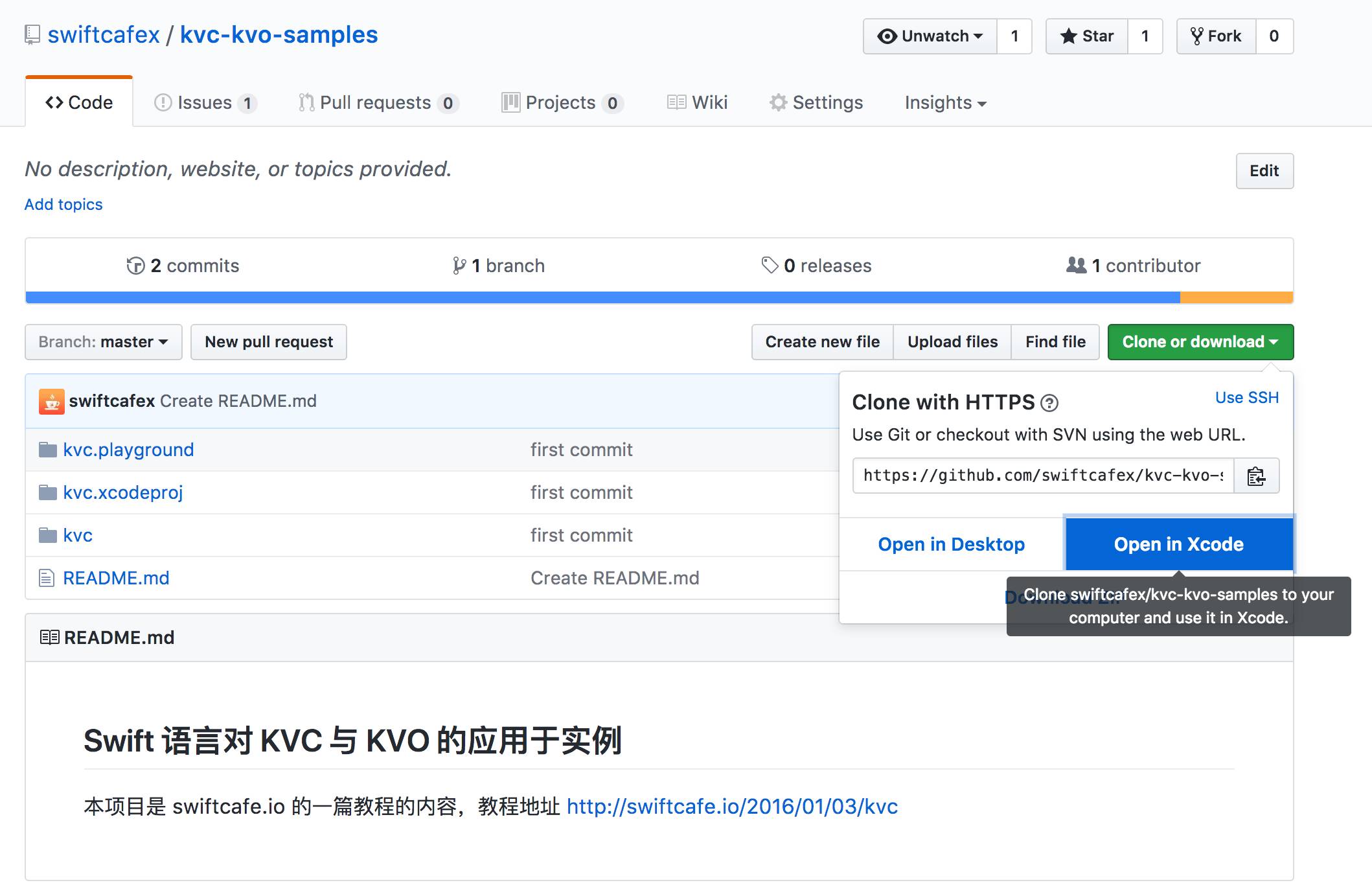The image size is (1372, 885).
Task: Click Open in Xcode button
Action: coord(1179,544)
